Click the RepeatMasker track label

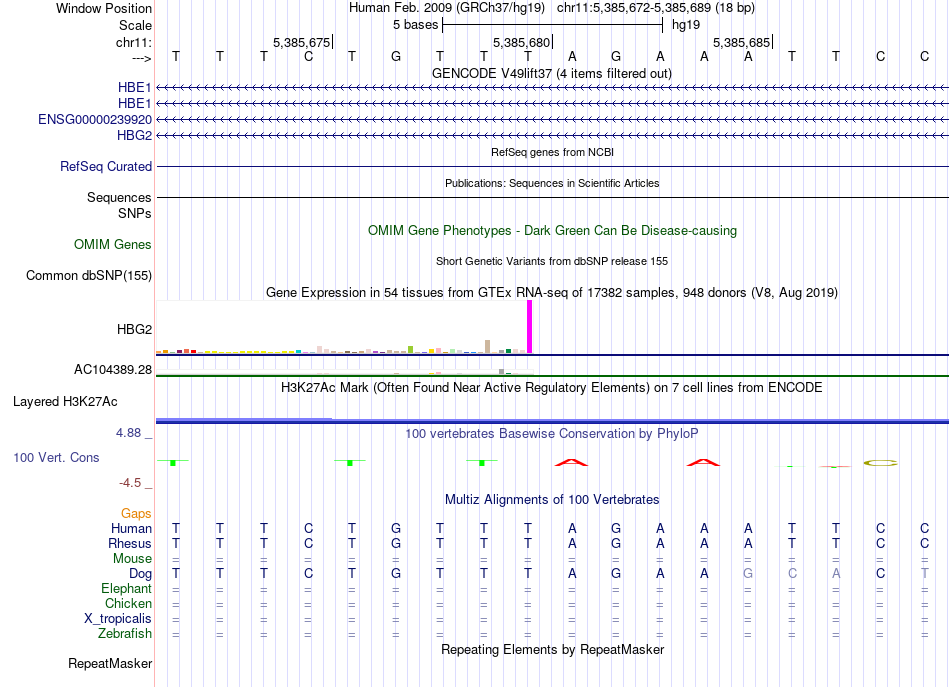pyautogui.click(x=110, y=663)
